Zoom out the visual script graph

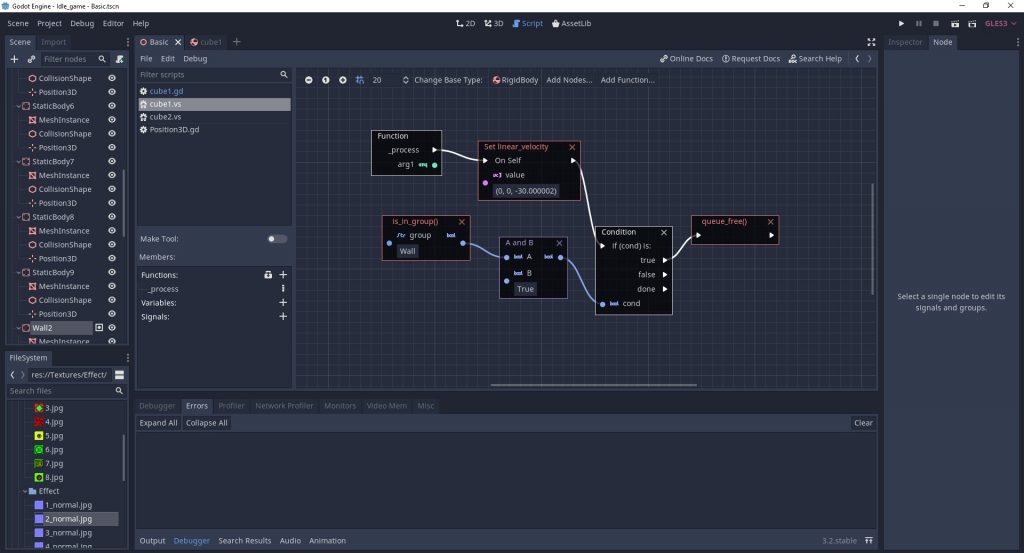309,80
